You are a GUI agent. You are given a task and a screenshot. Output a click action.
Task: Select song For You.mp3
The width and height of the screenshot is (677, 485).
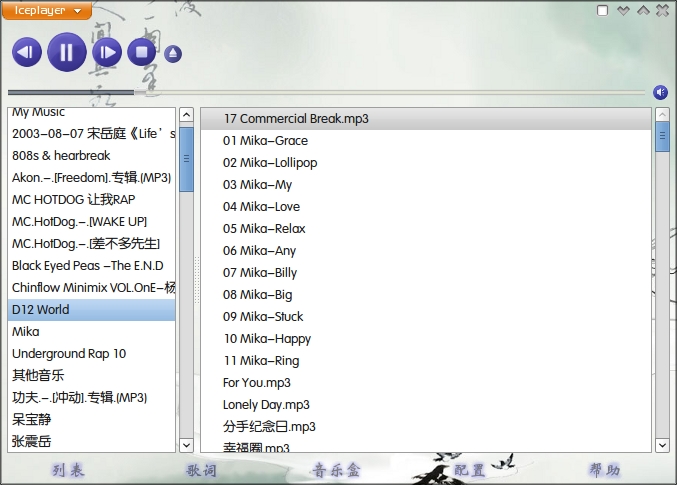[x=426, y=383]
